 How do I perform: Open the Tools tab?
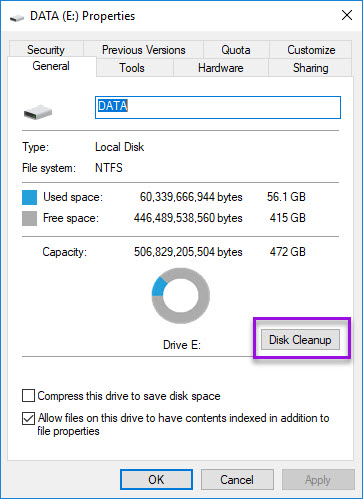(x=132, y=68)
